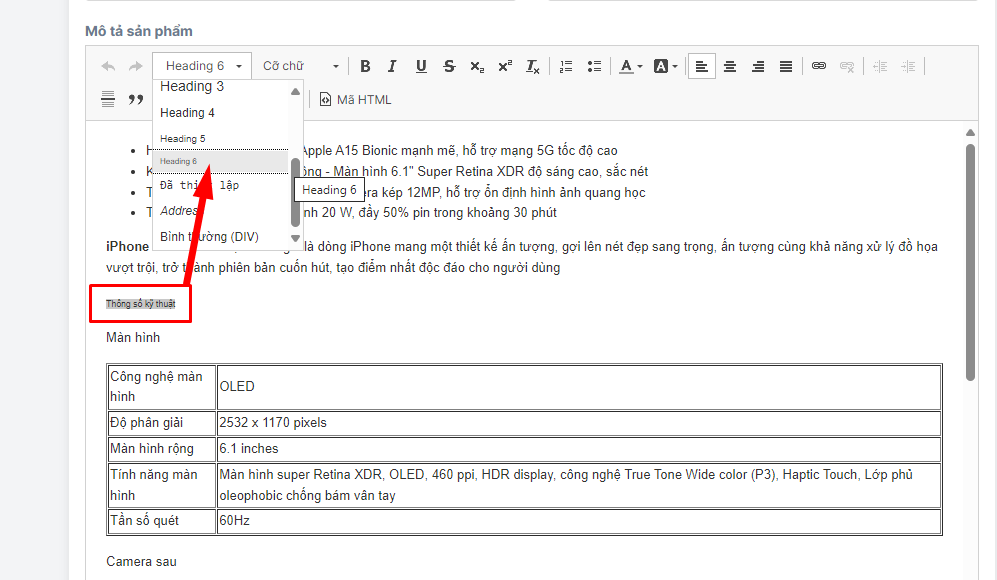Click the highlighted Thông số kỹ thuật text
Viewport: 997px width, 580px height.
pos(141,304)
